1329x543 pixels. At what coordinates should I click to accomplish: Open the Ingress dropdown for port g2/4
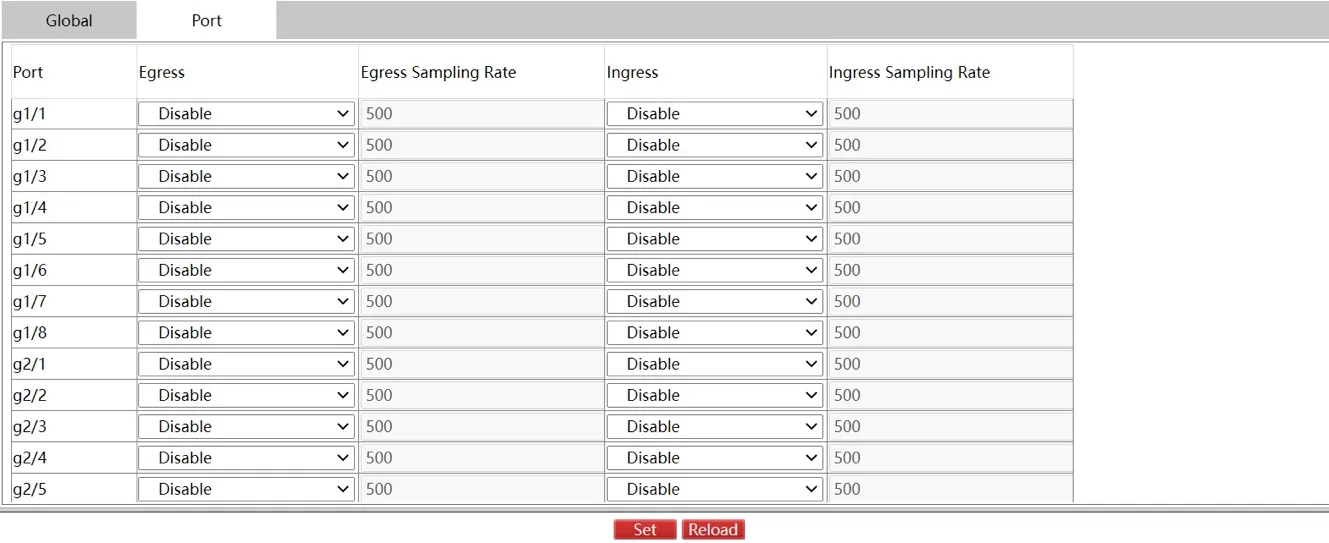(714, 458)
